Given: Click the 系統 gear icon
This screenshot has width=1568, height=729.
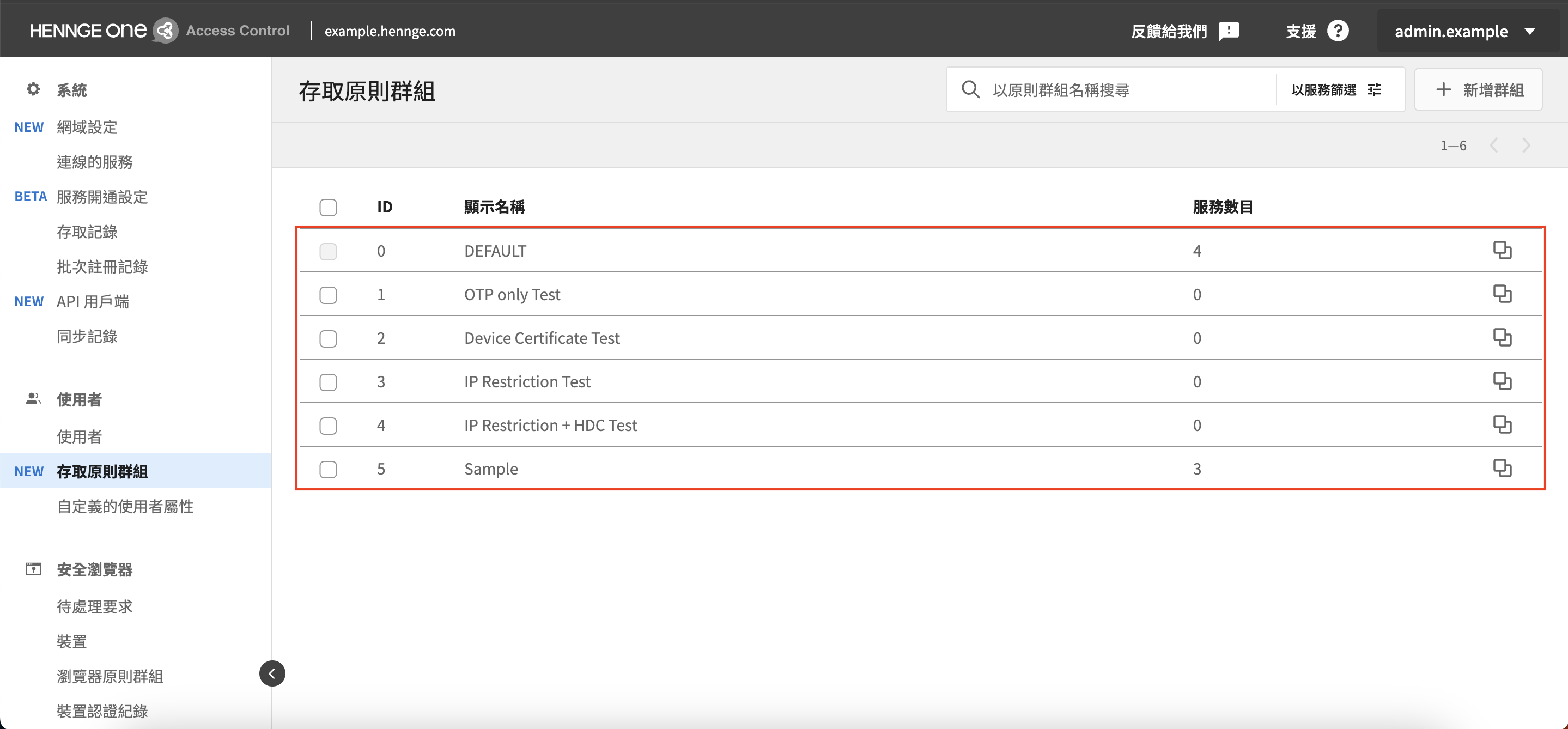Looking at the screenshot, I should 33,89.
